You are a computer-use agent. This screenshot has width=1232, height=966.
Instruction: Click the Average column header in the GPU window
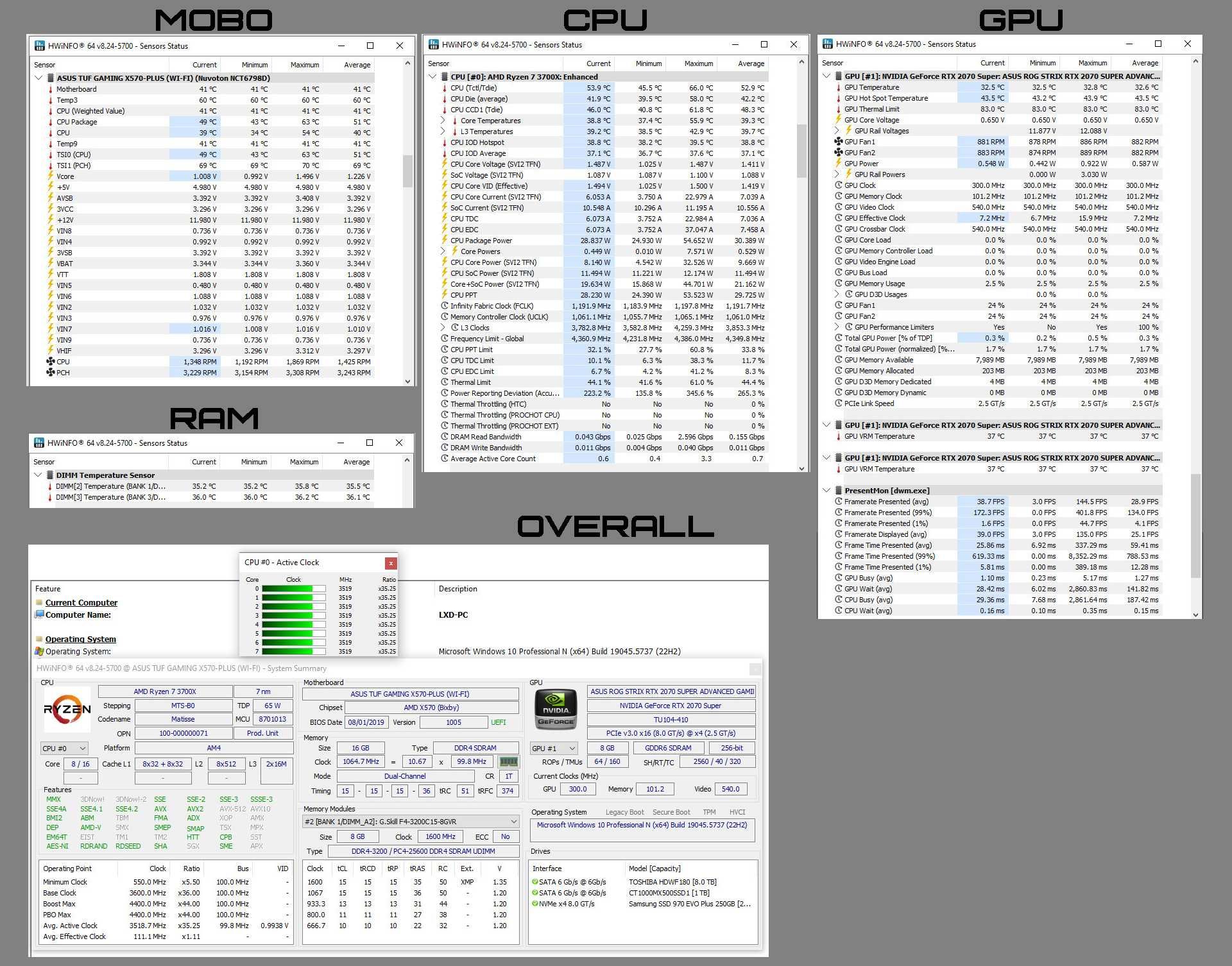pos(1136,63)
